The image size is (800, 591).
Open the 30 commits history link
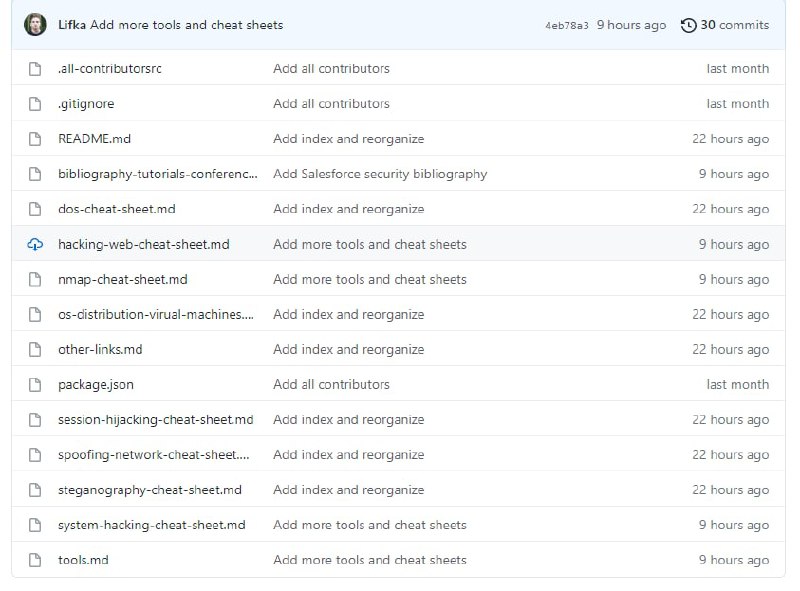click(734, 25)
